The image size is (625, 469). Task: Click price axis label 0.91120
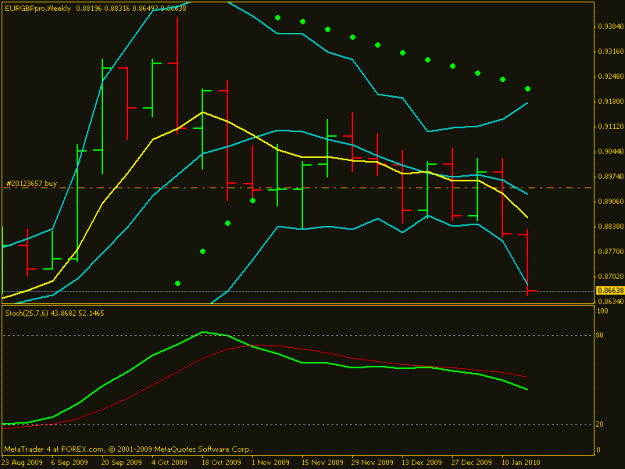pos(610,127)
